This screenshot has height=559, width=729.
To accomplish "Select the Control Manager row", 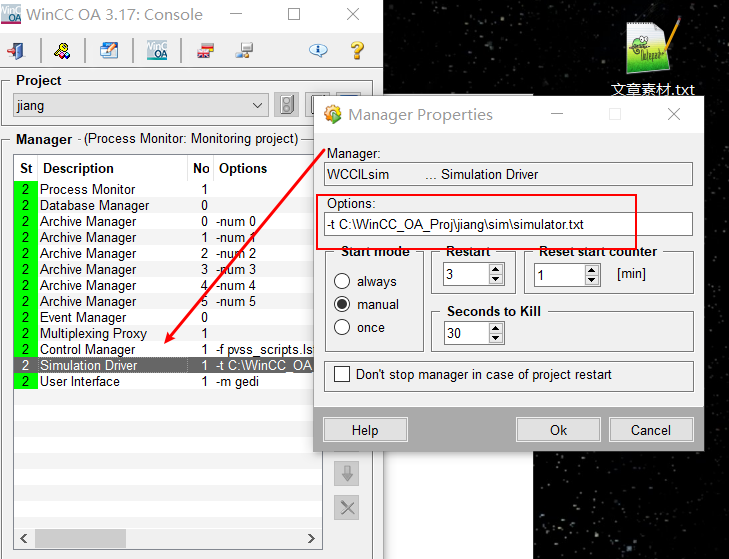I will click(x=164, y=349).
